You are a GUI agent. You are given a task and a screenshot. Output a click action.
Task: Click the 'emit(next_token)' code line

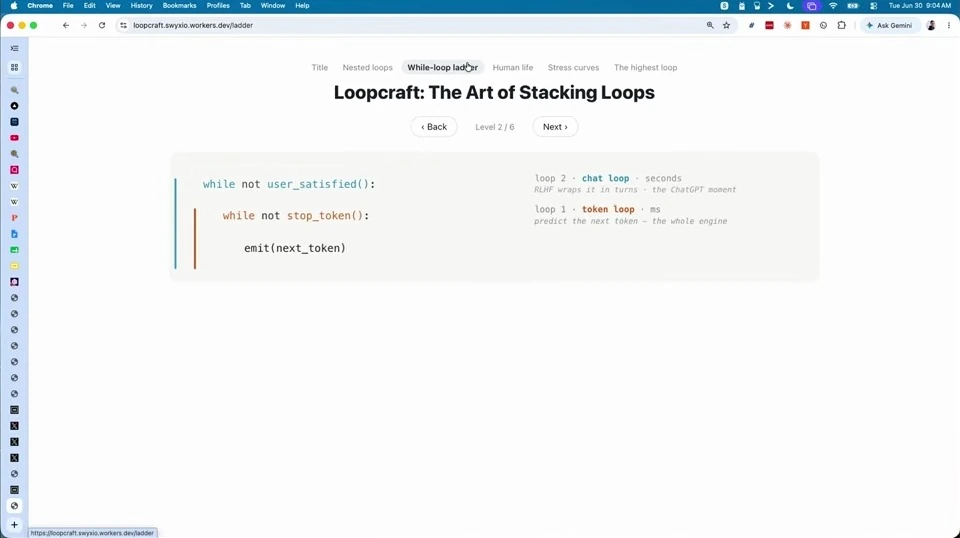coord(294,248)
